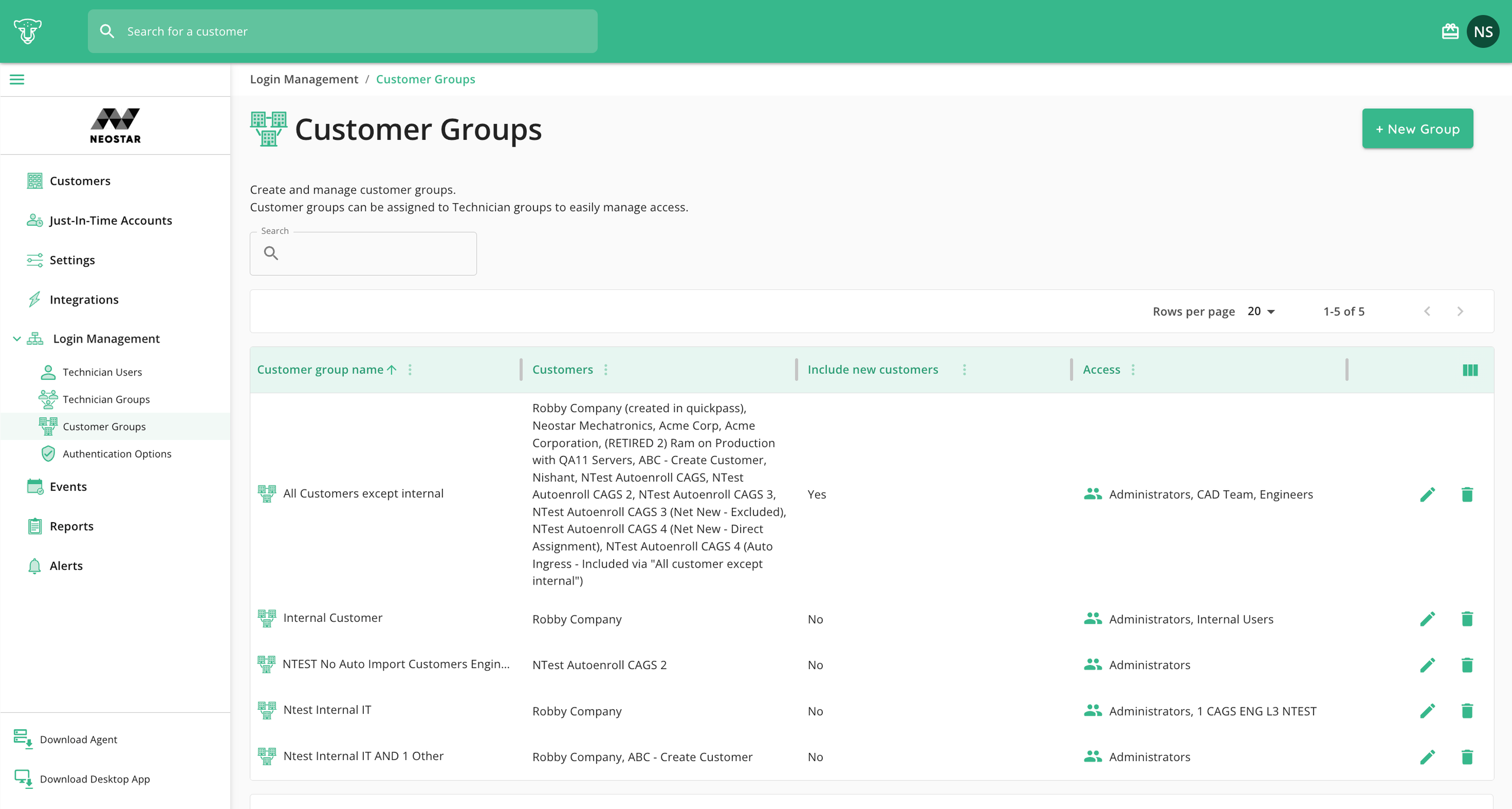
Task: Click 'All Customers except internal' group name
Action: click(363, 494)
